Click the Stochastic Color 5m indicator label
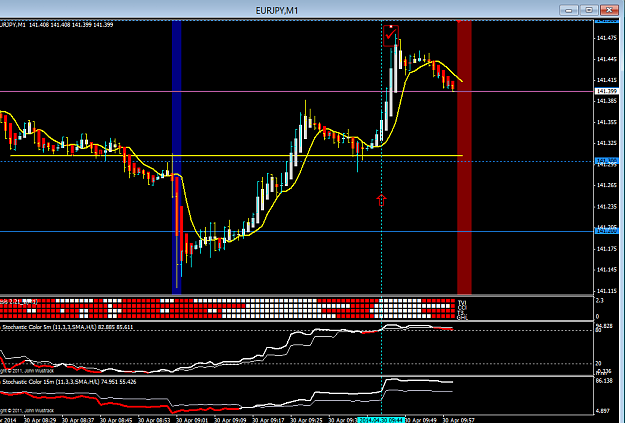Screen dimensions: 625x423 (x=67, y=327)
